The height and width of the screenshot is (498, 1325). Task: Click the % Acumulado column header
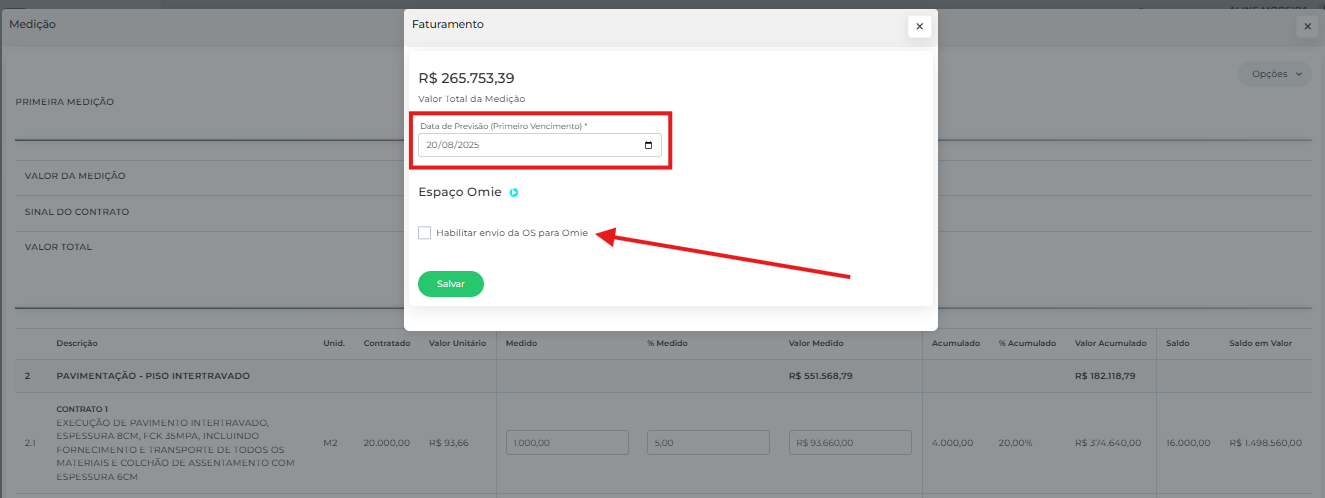tap(1026, 344)
